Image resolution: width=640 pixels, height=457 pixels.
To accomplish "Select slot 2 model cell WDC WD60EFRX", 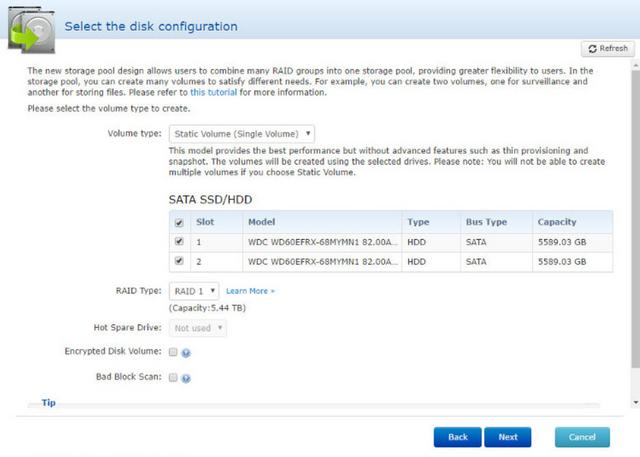I will click(322, 262).
